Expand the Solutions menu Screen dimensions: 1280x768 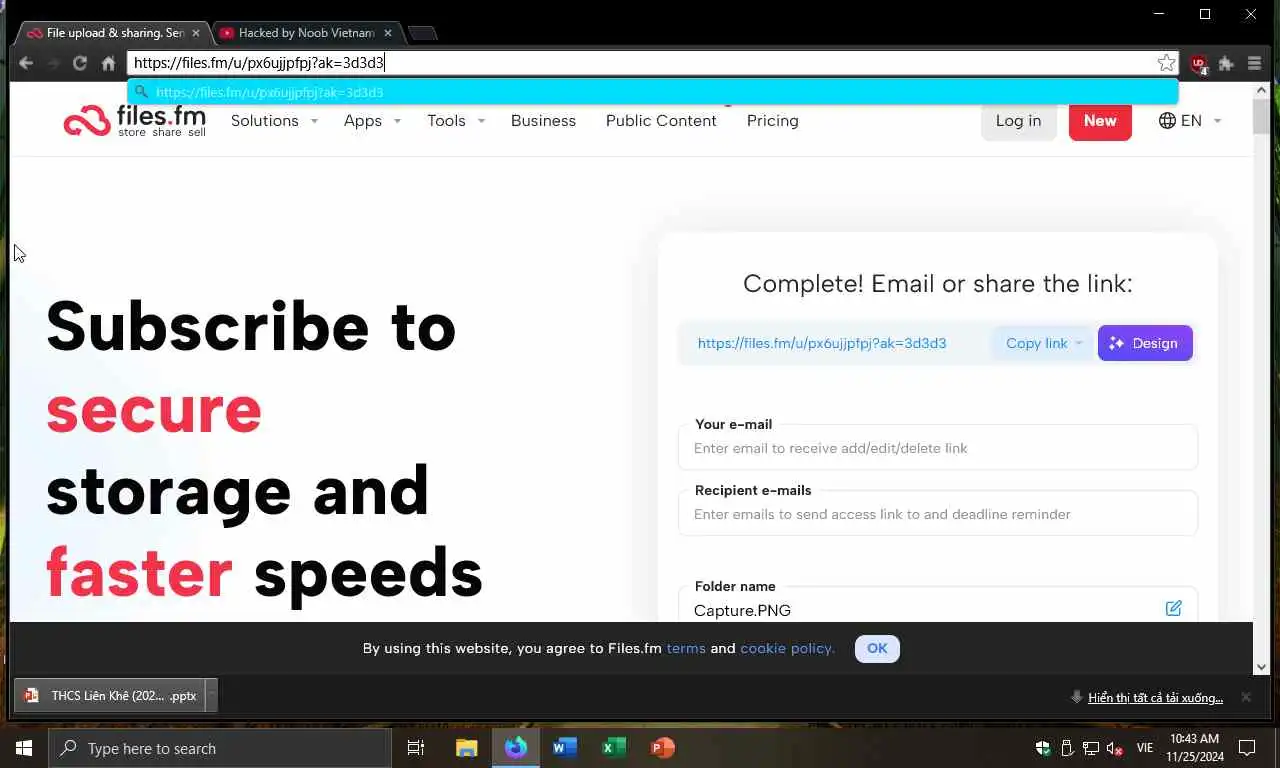pos(274,120)
